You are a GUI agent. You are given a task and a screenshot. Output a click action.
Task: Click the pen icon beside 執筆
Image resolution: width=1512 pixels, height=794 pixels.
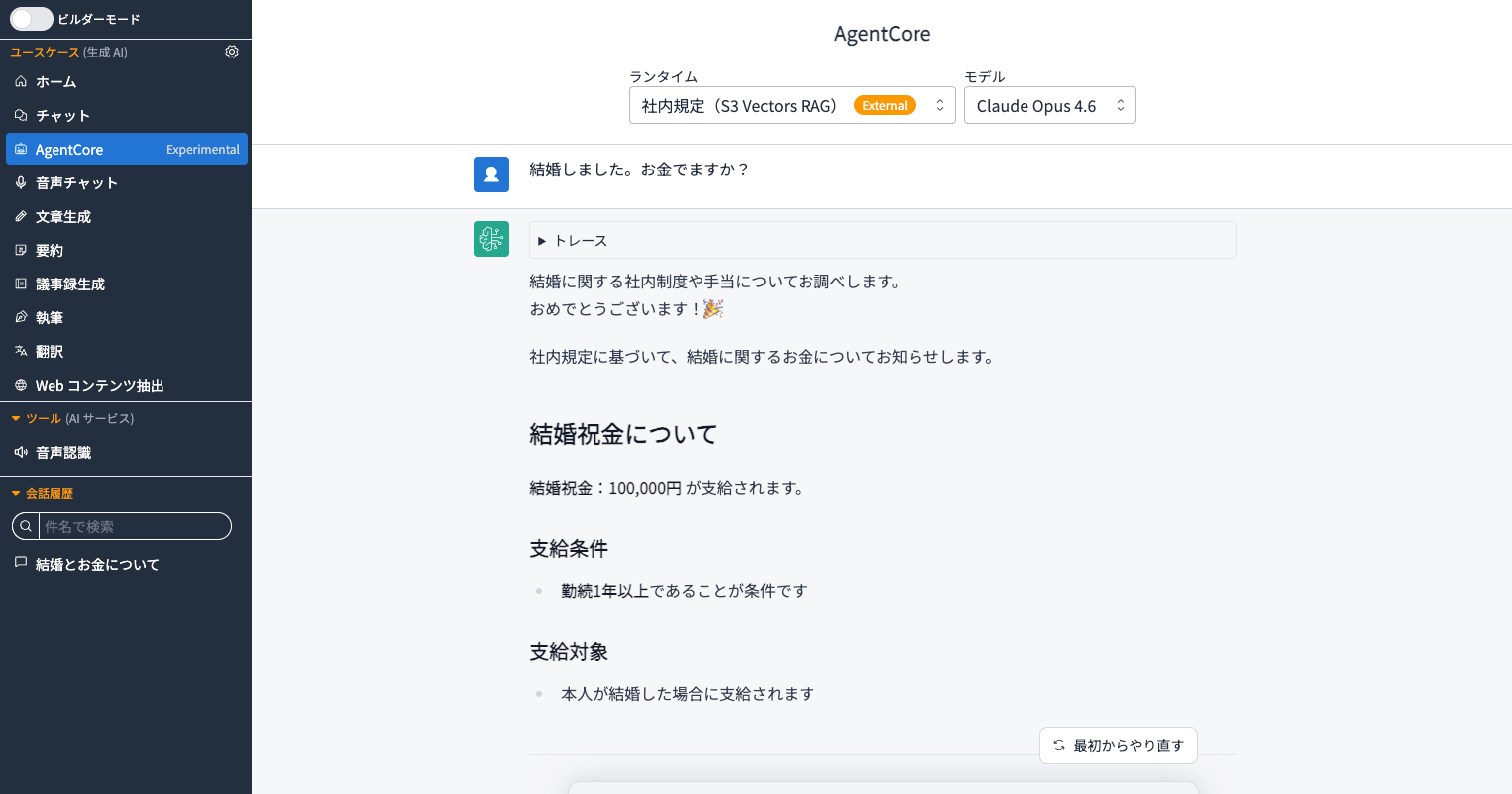tap(21, 317)
